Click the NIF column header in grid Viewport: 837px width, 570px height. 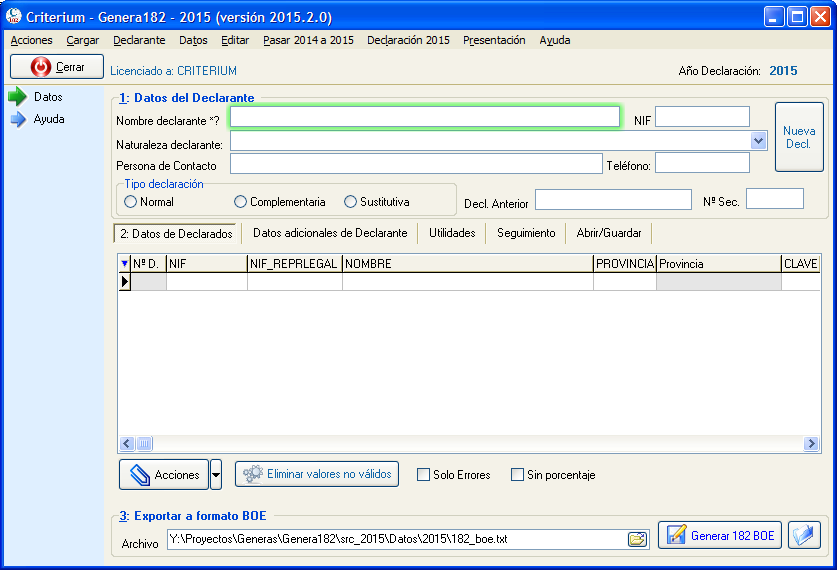pyautogui.click(x=207, y=264)
